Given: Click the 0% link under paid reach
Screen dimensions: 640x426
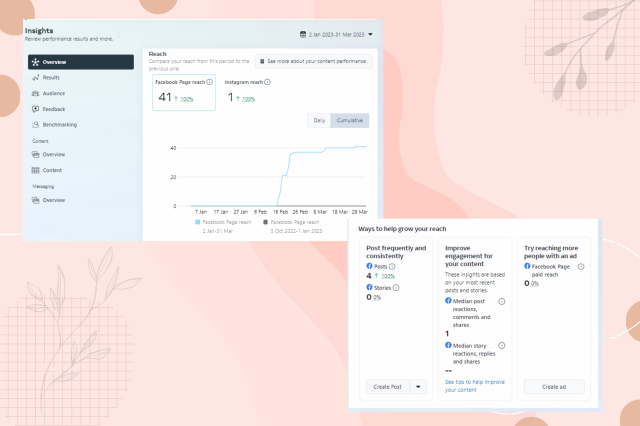Looking at the screenshot, I should [x=535, y=284].
